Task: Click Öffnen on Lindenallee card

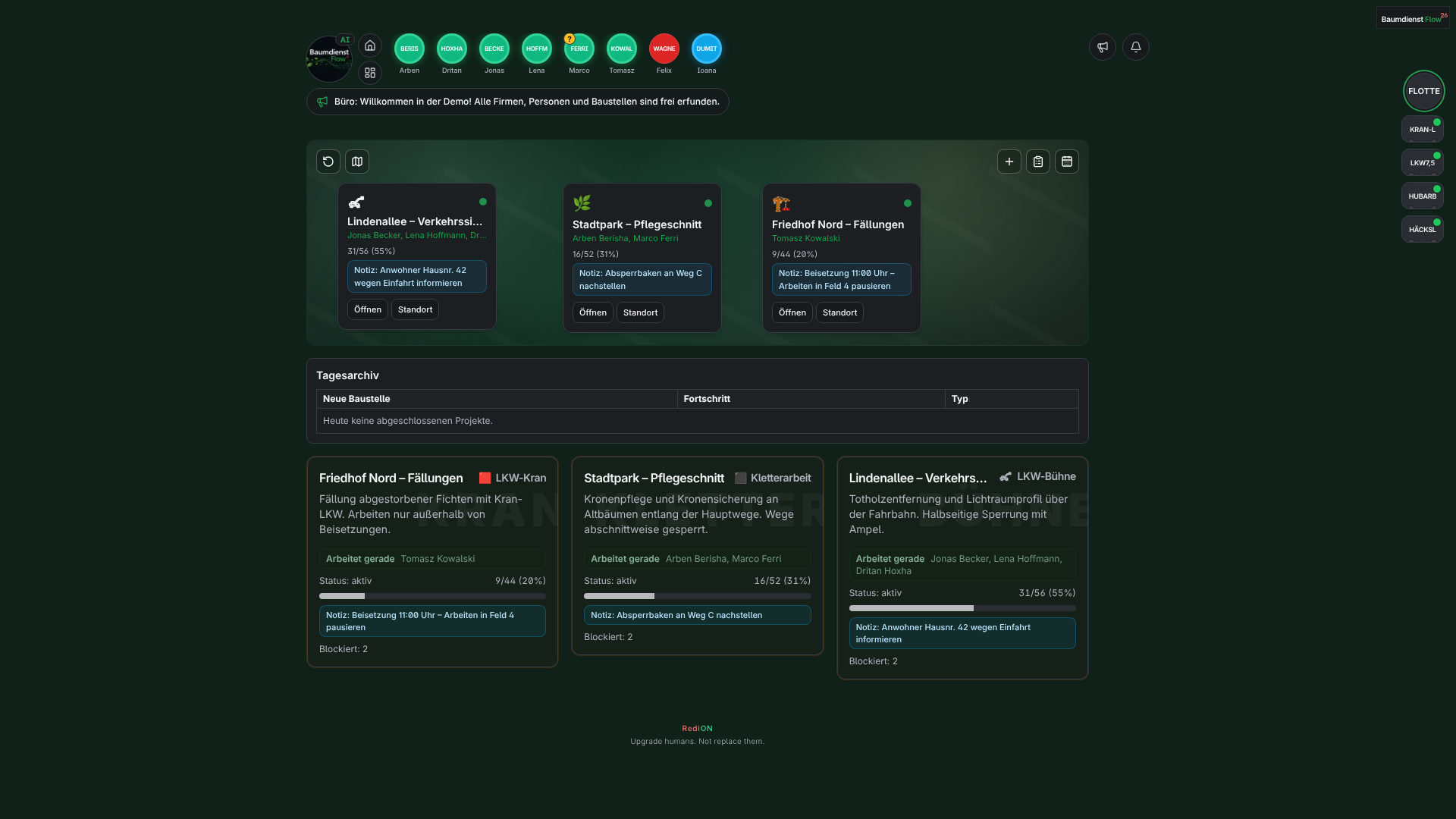Action: click(368, 309)
